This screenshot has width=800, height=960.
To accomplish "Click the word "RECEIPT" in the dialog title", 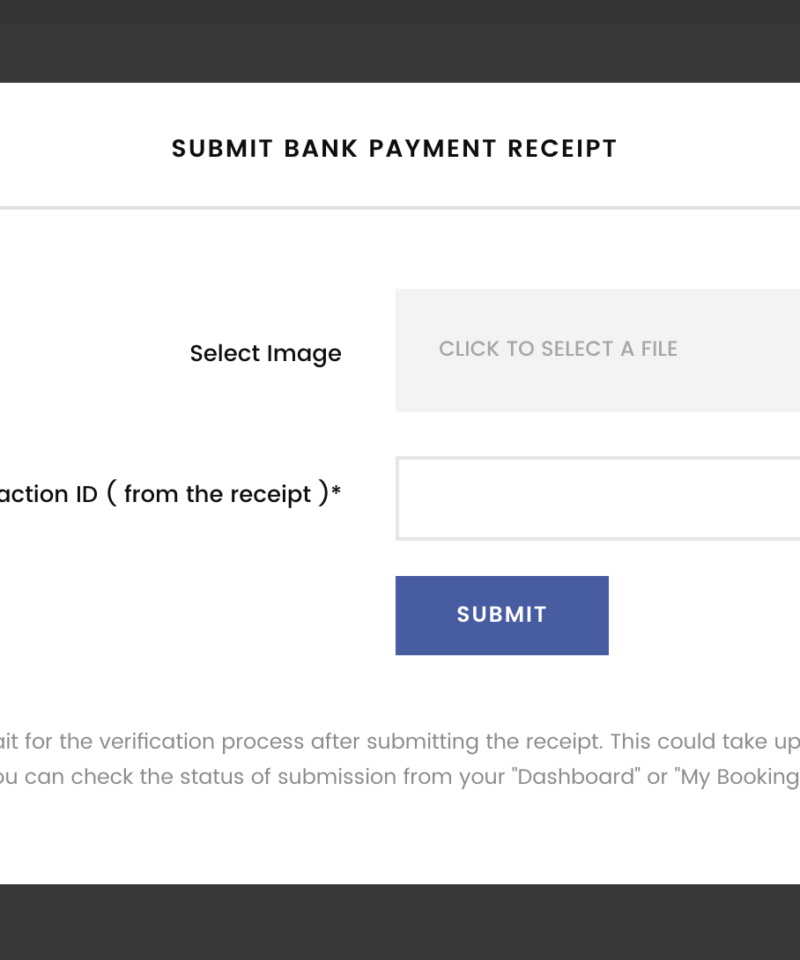I will click(x=562, y=149).
